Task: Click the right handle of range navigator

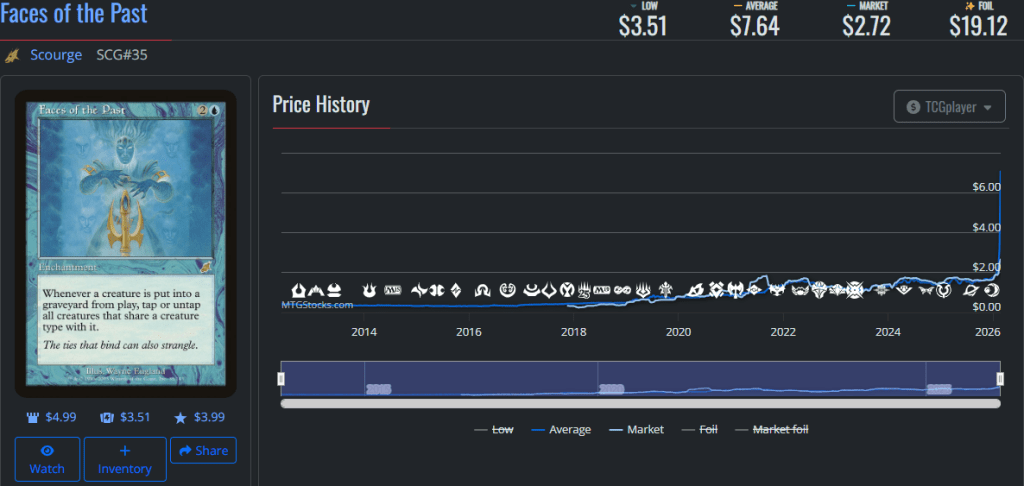Action: [x=1000, y=378]
